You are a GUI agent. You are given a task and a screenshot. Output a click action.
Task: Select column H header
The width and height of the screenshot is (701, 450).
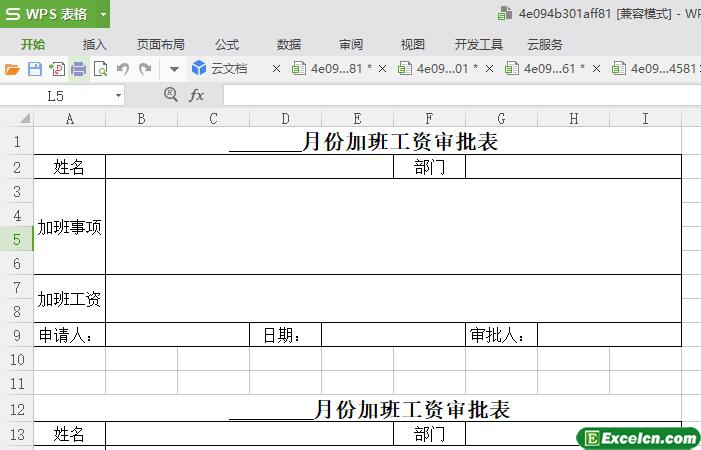(x=574, y=118)
